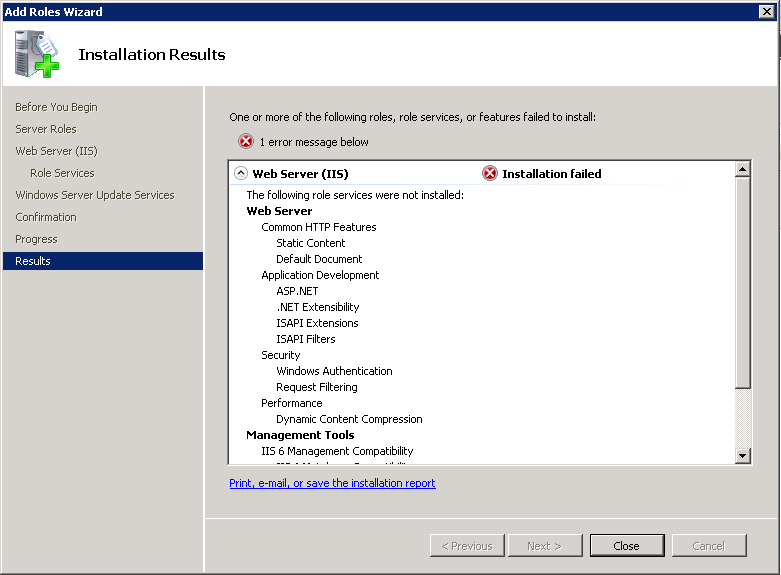Click the 'Installation failed' status text
The height and width of the screenshot is (575, 781).
pyautogui.click(x=551, y=173)
